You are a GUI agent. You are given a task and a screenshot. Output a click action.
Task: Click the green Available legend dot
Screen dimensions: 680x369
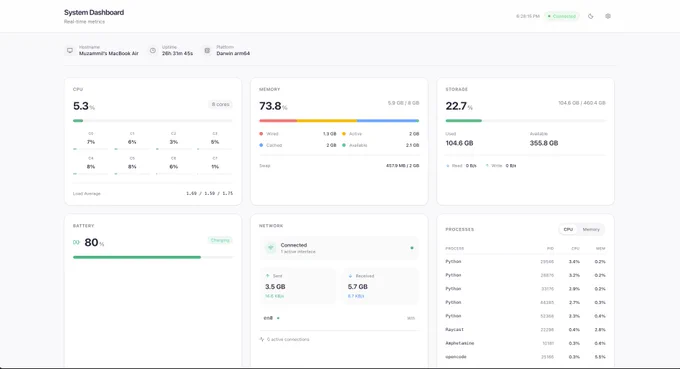click(344, 145)
